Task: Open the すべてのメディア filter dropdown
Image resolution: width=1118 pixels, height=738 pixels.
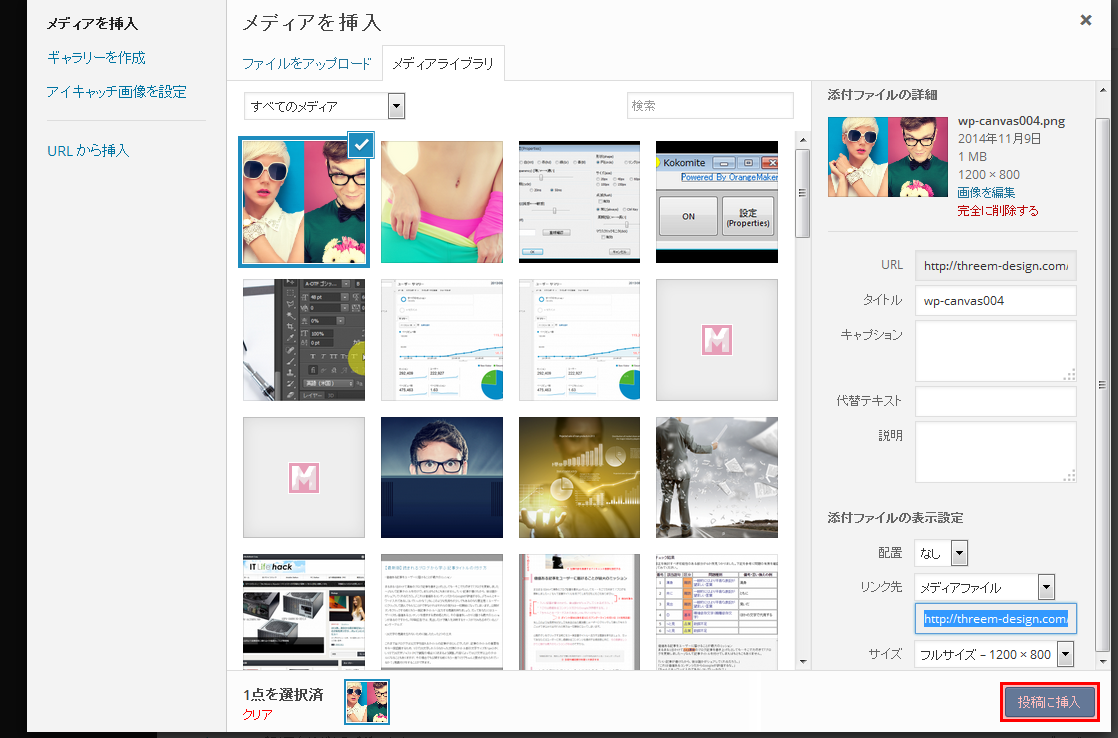Action: [x=324, y=106]
